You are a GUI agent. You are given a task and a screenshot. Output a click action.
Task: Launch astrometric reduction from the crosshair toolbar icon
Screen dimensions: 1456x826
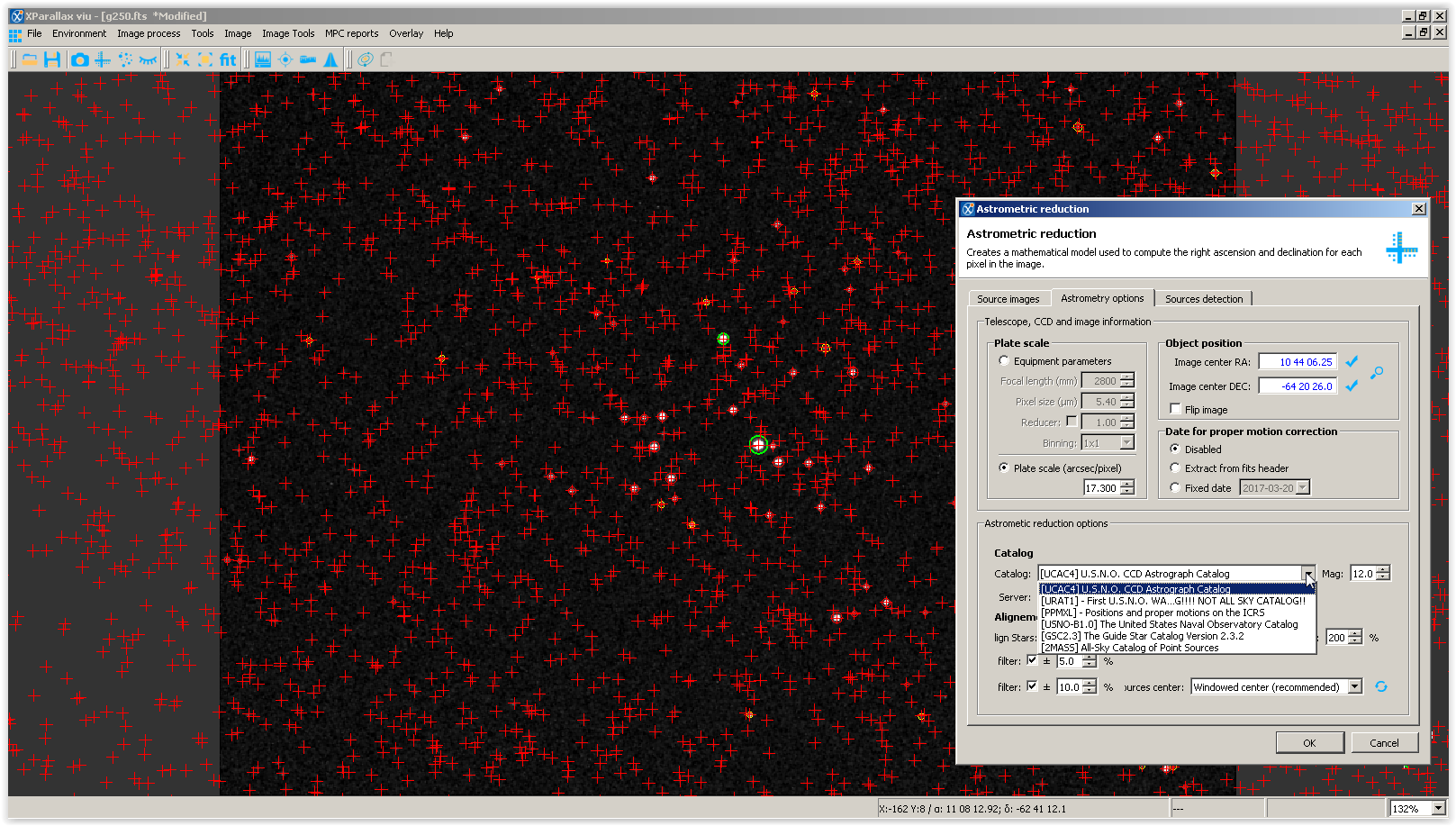tap(103, 59)
